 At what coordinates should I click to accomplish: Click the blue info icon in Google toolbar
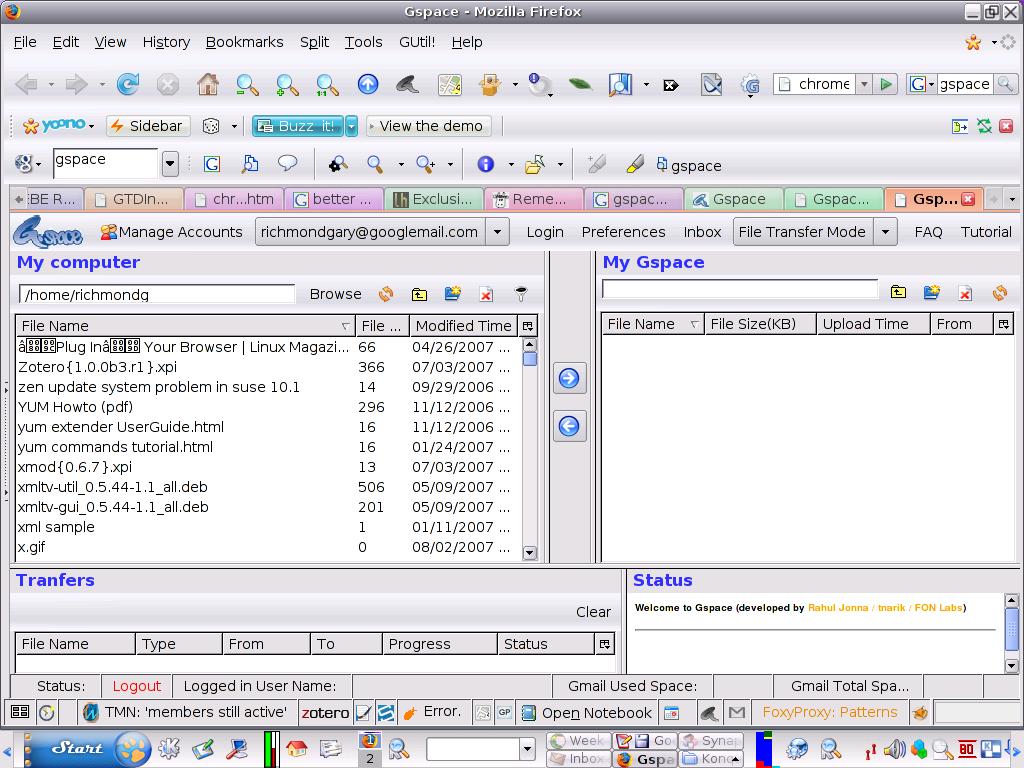coord(485,164)
